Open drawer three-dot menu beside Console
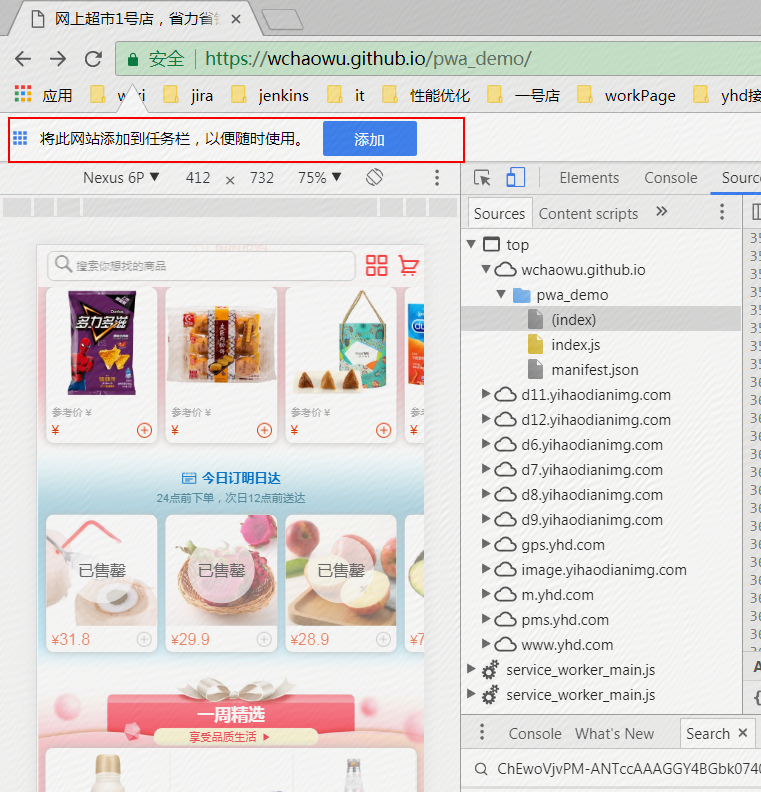The width and height of the screenshot is (761, 792). click(x=482, y=732)
